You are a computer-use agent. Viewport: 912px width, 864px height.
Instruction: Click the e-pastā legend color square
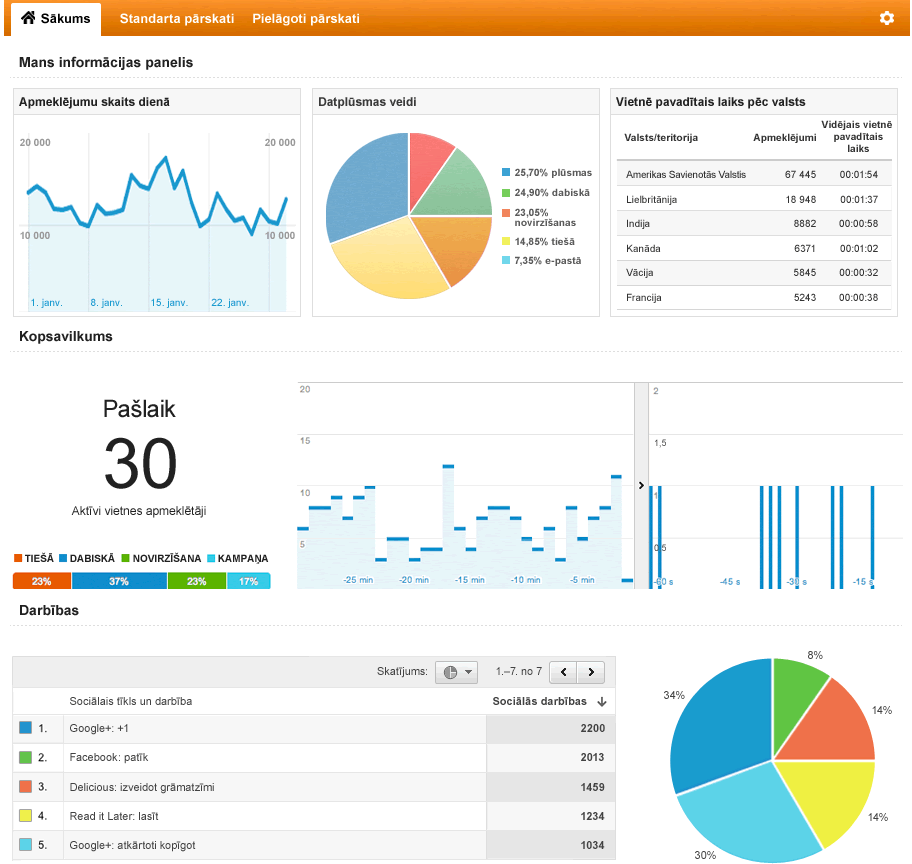(x=506, y=260)
